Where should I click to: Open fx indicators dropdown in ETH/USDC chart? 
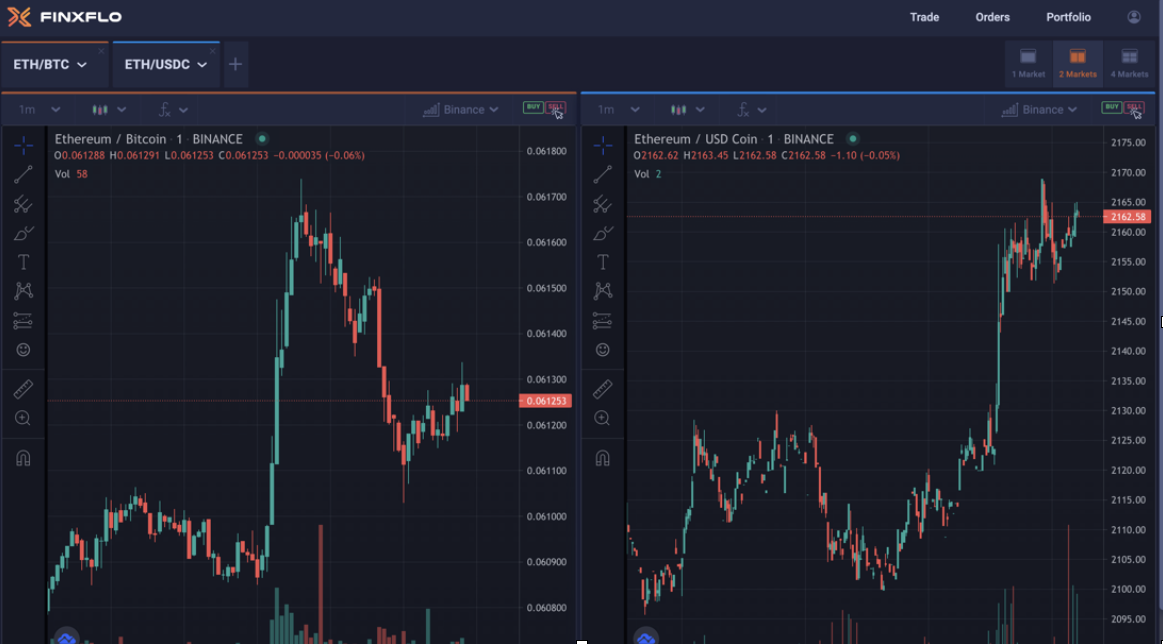[x=753, y=110]
